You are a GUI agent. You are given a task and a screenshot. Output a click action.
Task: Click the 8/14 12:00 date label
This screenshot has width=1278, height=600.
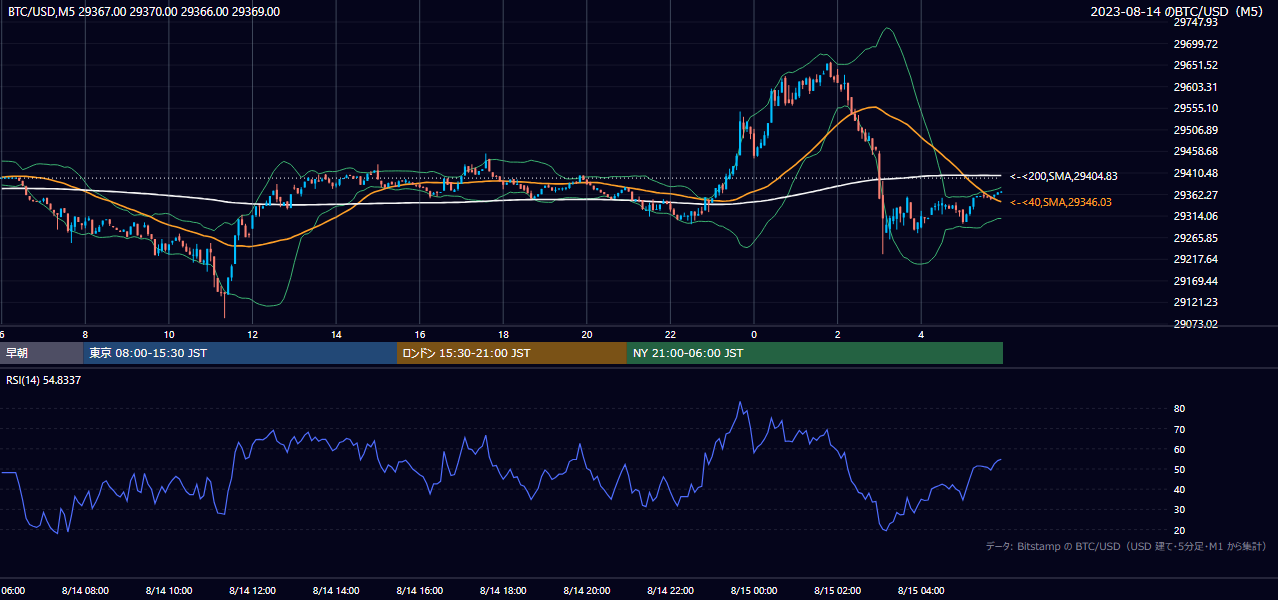tap(252, 591)
